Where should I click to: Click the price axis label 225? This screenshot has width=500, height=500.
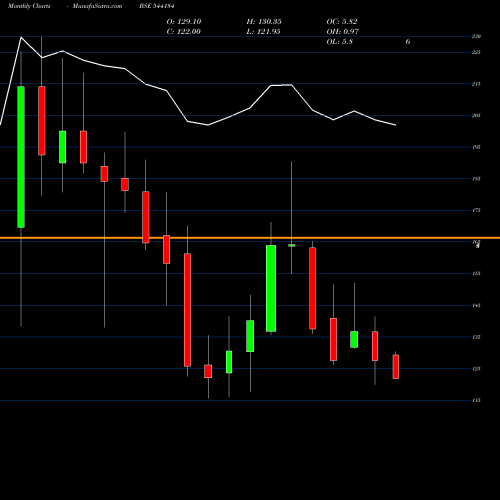click(x=476, y=52)
